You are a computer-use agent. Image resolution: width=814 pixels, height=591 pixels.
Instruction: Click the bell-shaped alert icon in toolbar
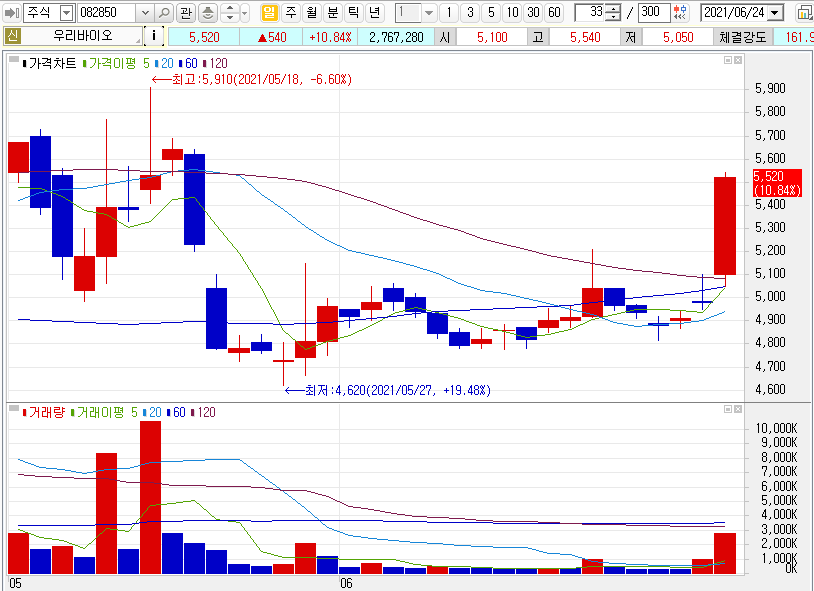[x=208, y=12]
